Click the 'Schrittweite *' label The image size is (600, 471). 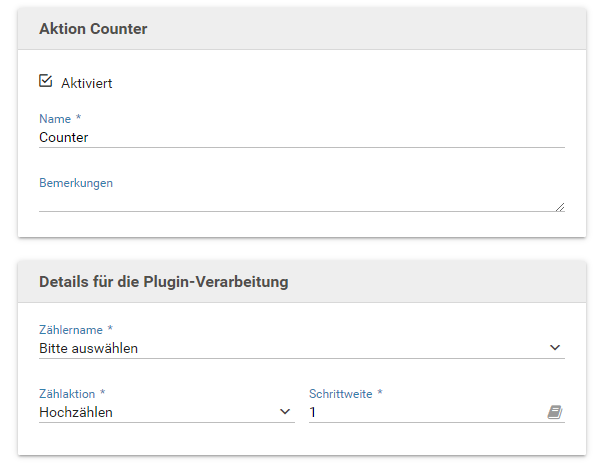coord(346,393)
